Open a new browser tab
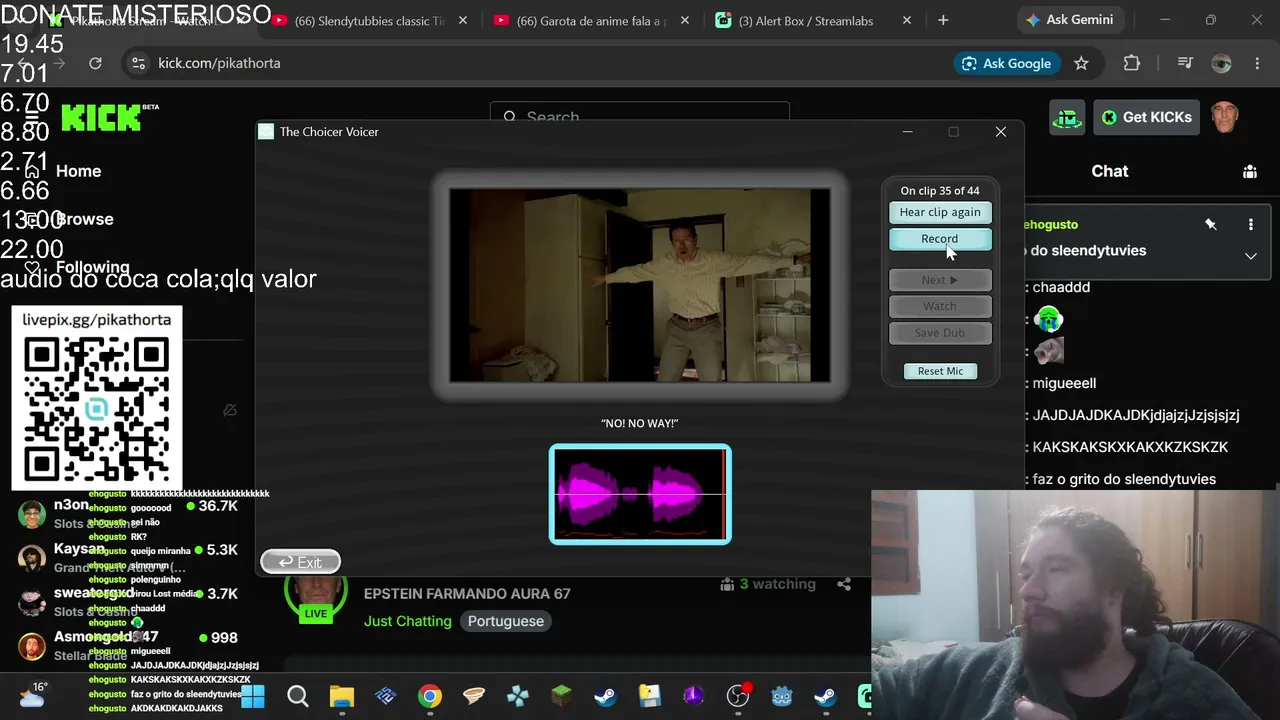The width and height of the screenshot is (1280, 720). pyautogui.click(x=943, y=20)
